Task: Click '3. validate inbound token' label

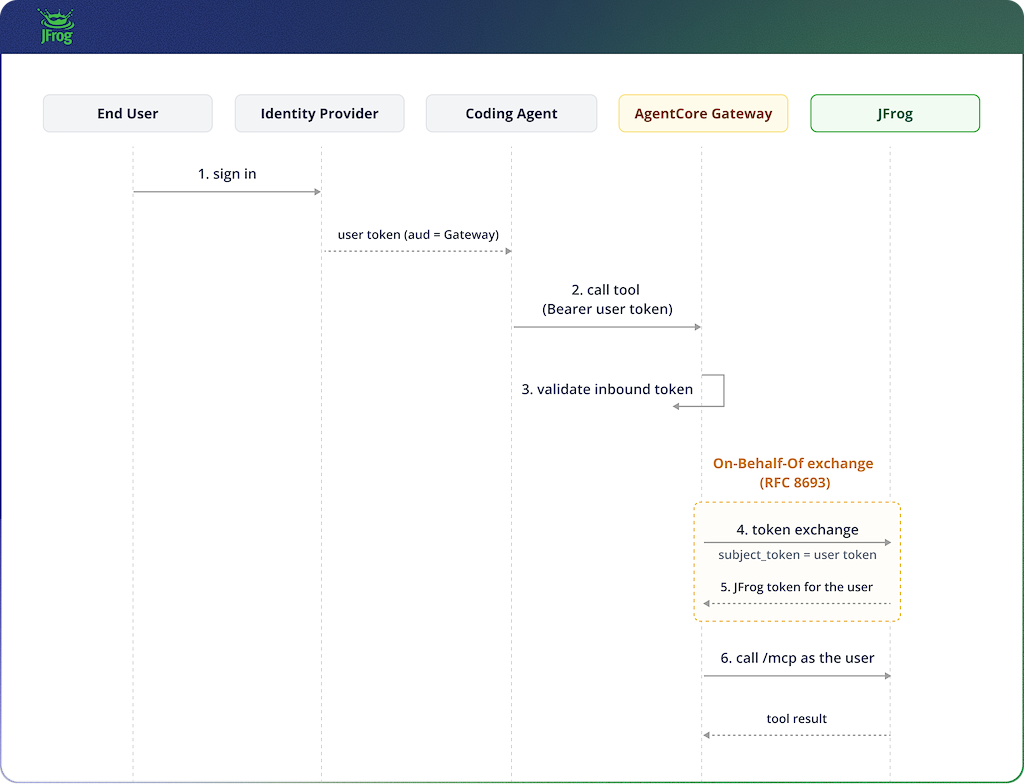Action: (607, 389)
